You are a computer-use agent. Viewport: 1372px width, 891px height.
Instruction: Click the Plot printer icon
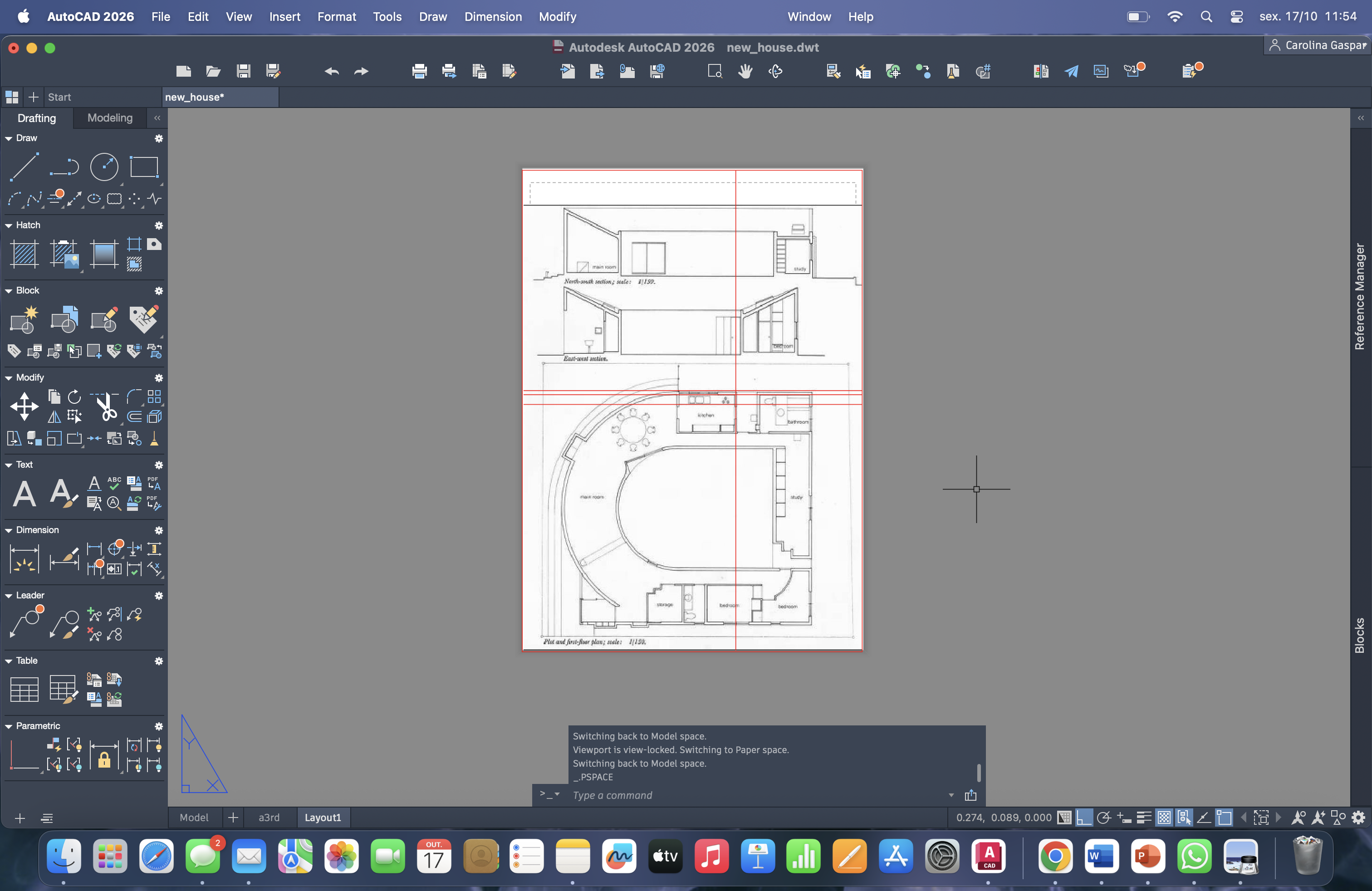point(419,72)
